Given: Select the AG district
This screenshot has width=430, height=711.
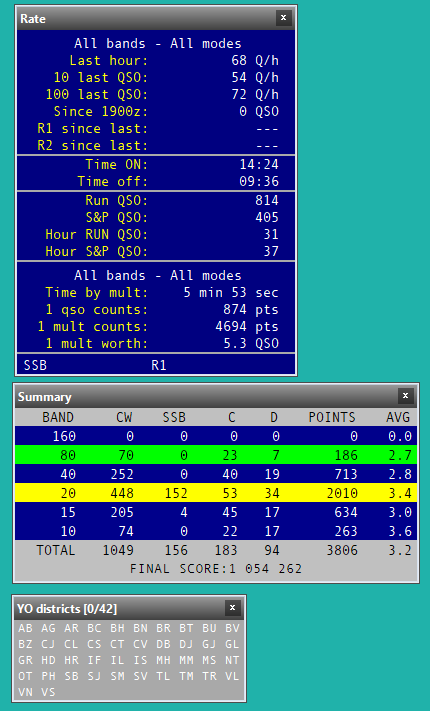Looking at the screenshot, I should click(49, 628).
